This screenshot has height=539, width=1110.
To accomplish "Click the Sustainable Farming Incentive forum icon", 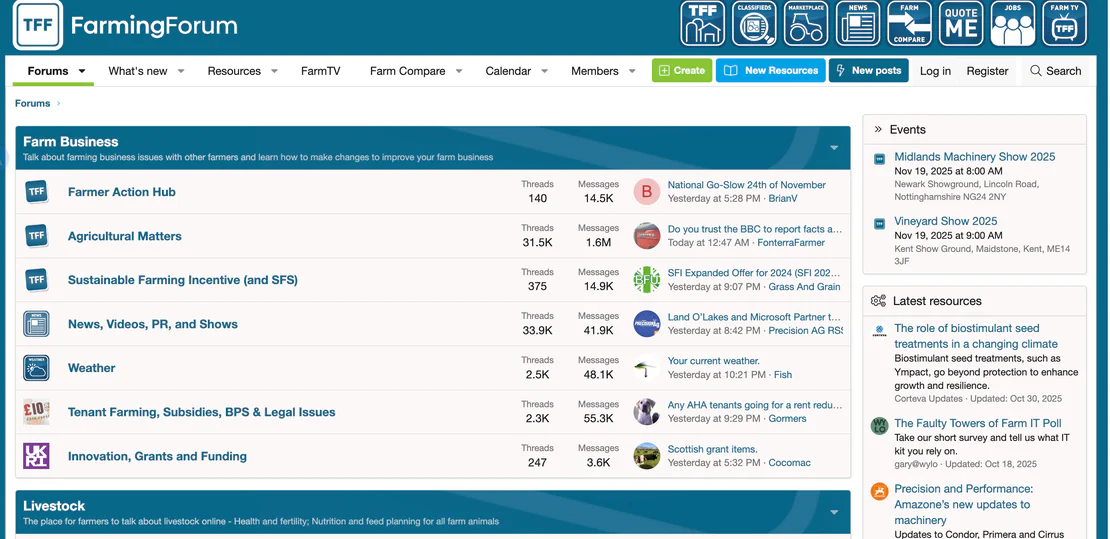I will (x=36, y=279).
